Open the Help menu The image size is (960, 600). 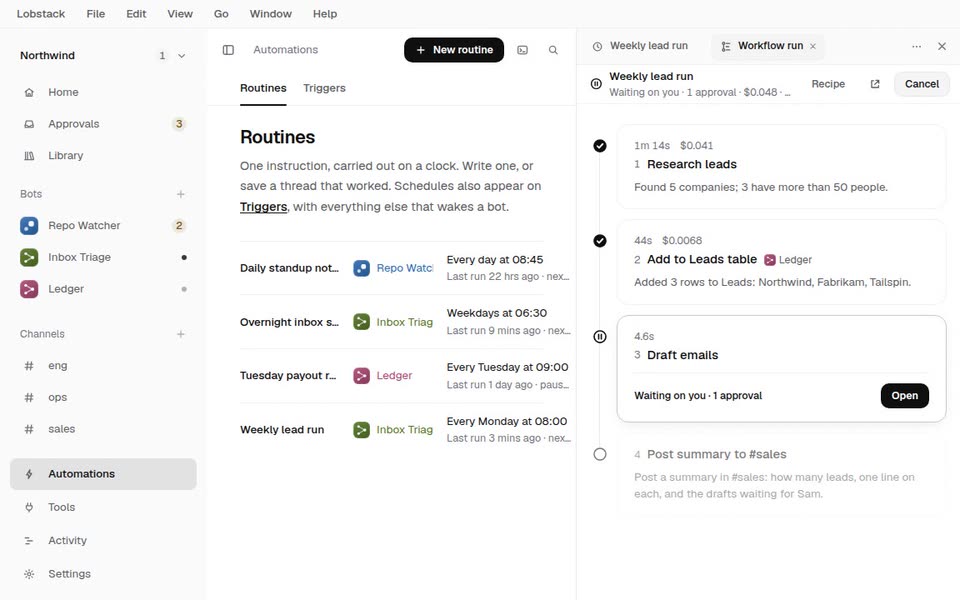tap(325, 13)
